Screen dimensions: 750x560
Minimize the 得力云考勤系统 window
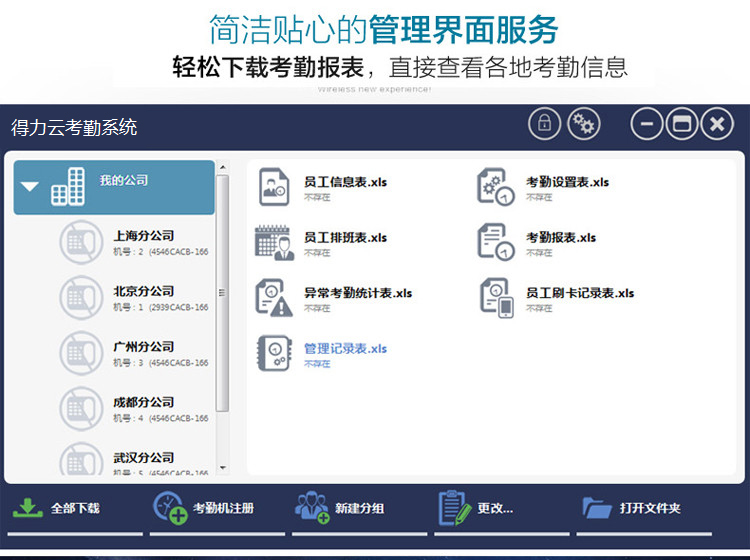click(x=647, y=124)
